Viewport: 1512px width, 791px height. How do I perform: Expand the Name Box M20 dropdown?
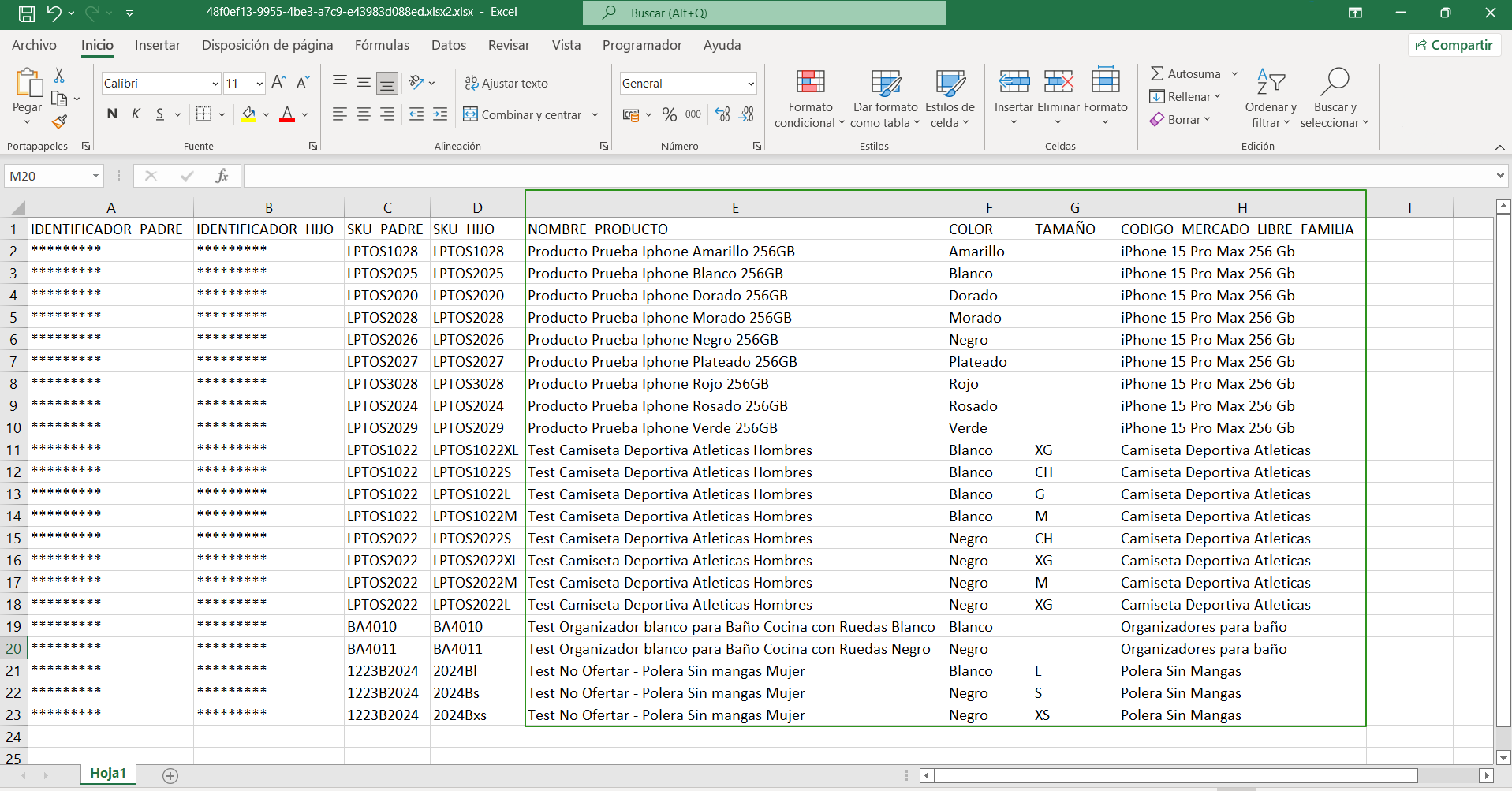click(95, 176)
